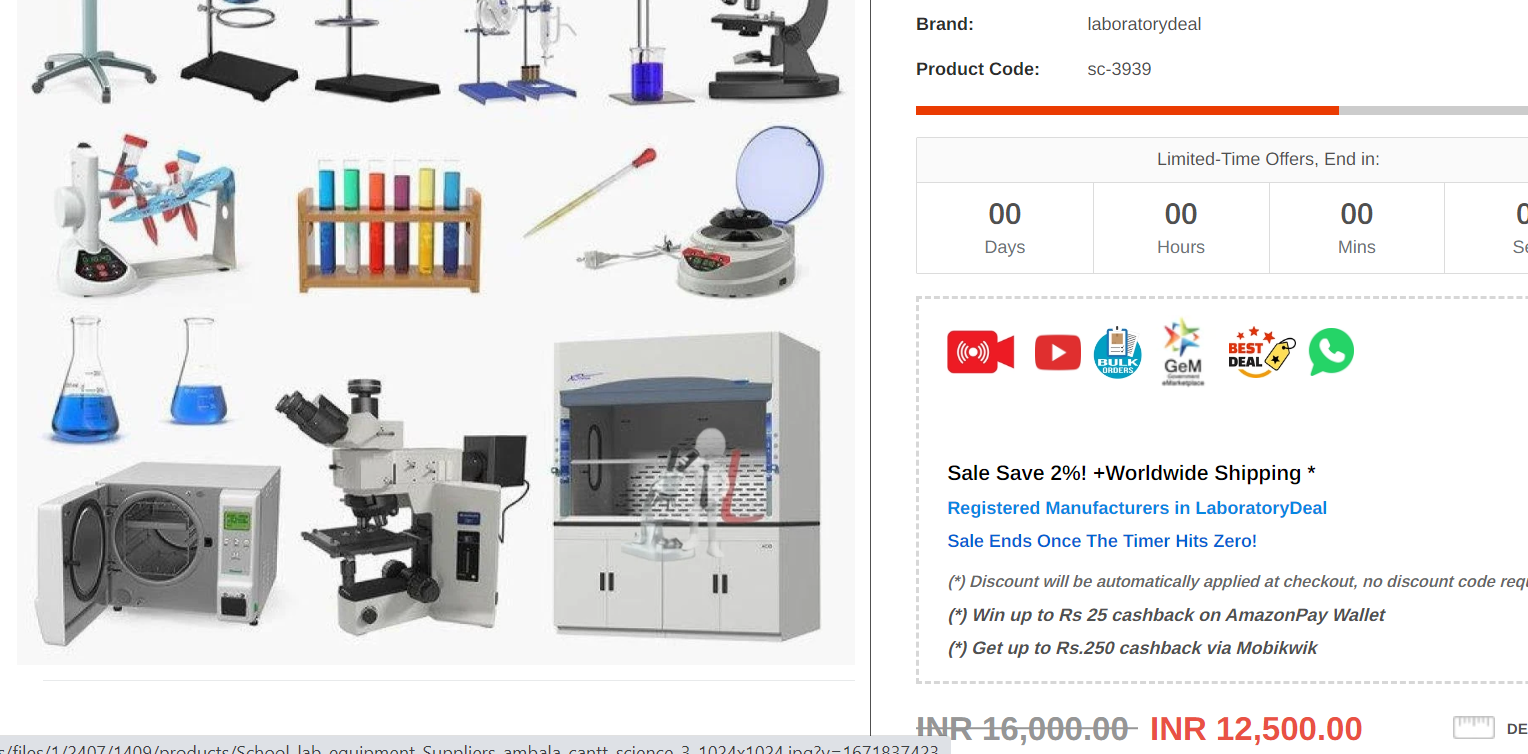Click the ruler size guide icon
Screen dimensions: 1528x754
pyautogui.click(x=1473, y=728)
